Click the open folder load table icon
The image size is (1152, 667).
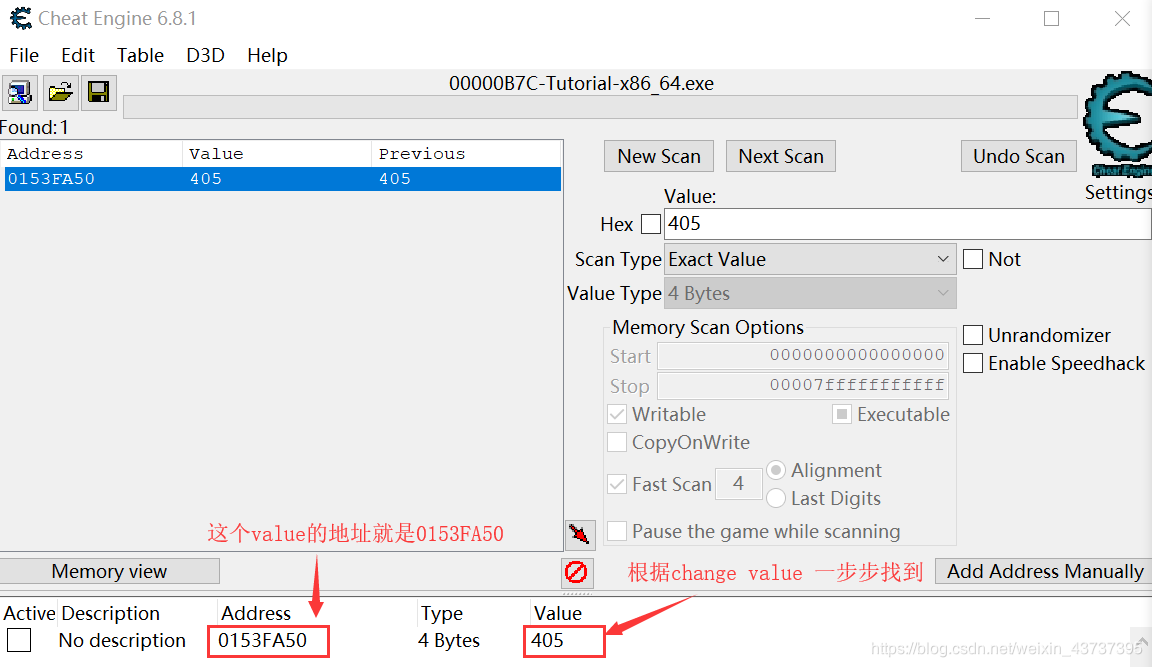[60, 92]
